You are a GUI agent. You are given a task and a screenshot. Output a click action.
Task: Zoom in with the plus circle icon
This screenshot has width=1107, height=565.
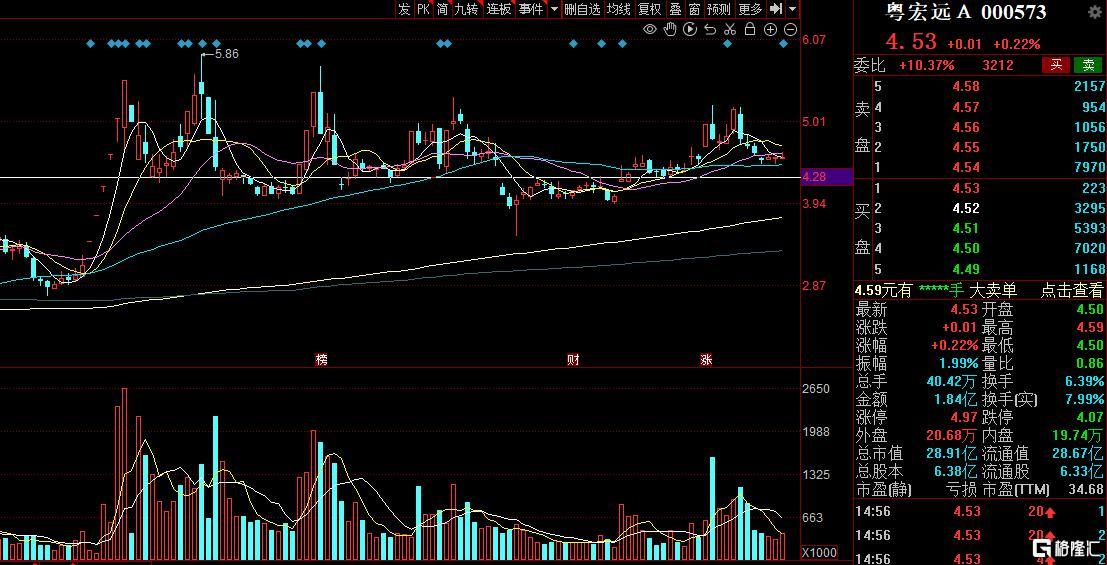tap(770, 29)
